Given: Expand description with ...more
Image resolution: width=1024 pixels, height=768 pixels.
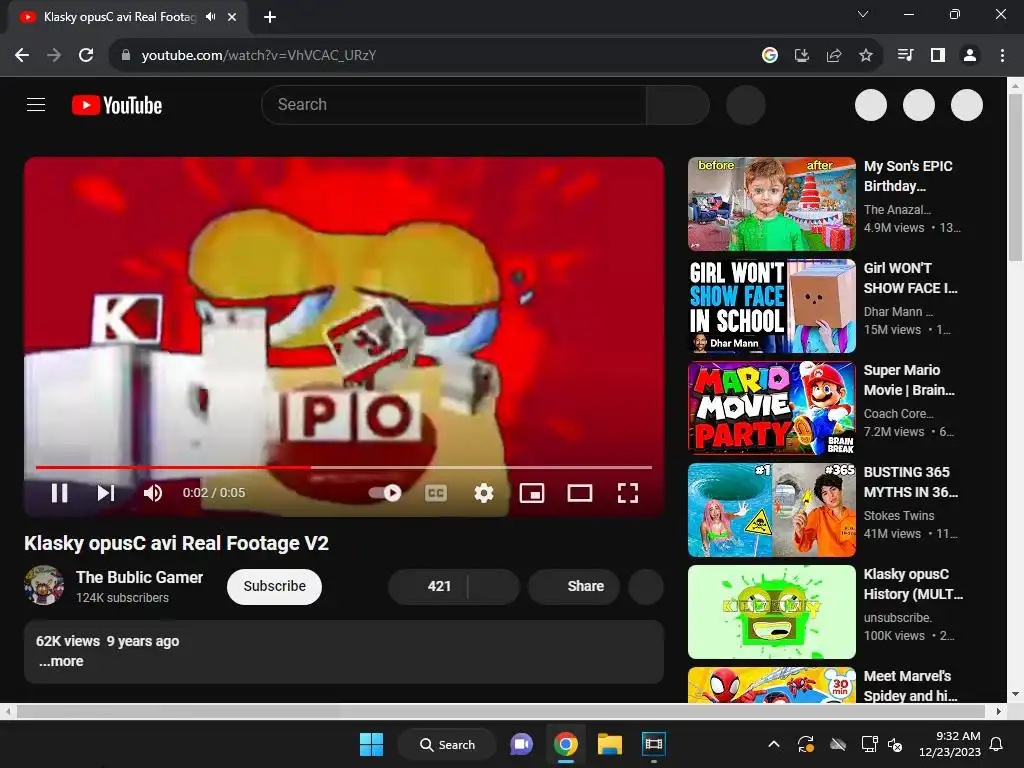Looking at the screenshot, I should point(61,661).
